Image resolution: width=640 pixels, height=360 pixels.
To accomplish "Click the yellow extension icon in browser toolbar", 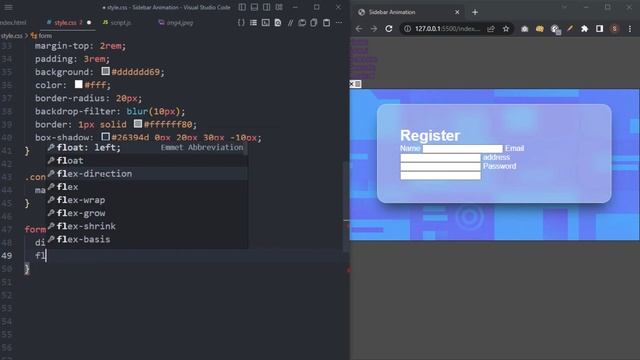I will pos(540,29).
